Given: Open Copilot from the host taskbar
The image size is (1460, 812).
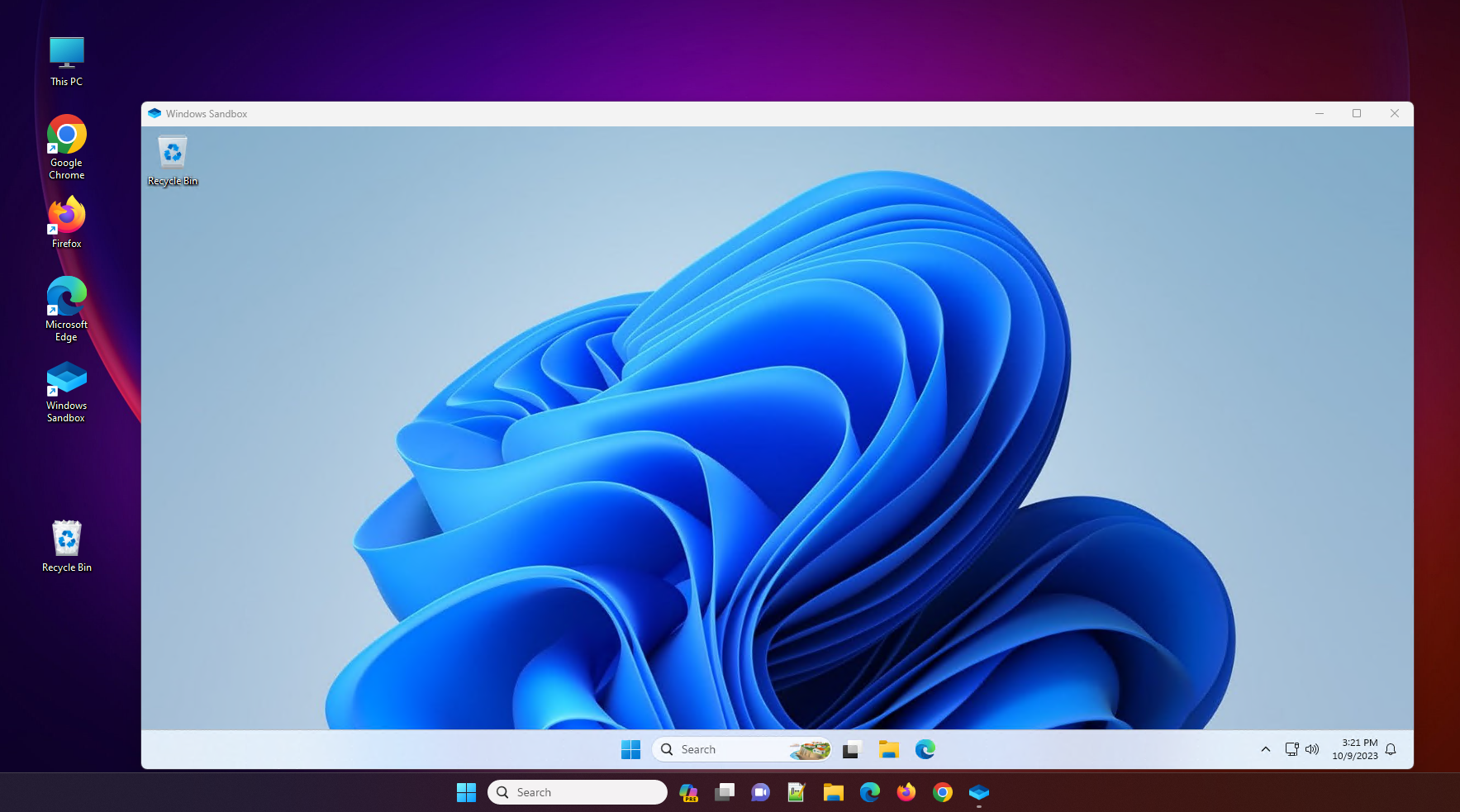Looking at the screenshot, I should [688, 792].
